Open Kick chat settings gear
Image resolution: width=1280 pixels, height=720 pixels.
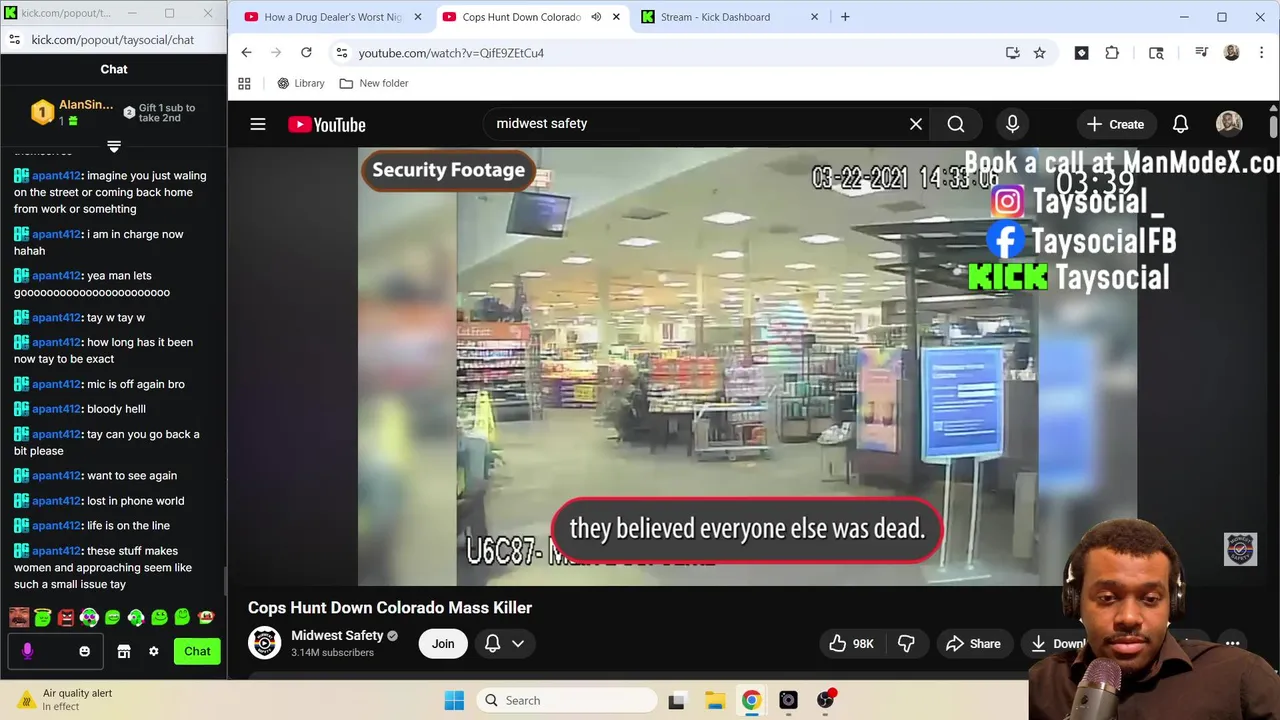click(x=154, y=651)
